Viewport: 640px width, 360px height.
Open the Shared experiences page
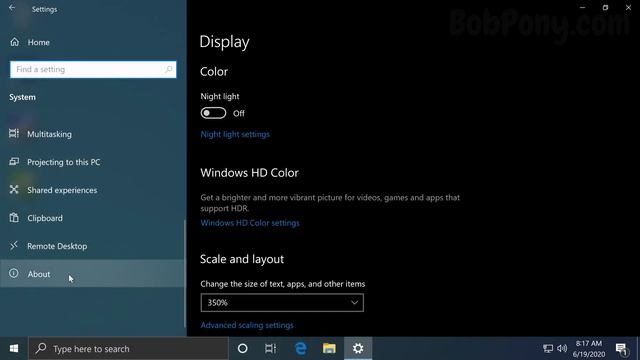92,190
